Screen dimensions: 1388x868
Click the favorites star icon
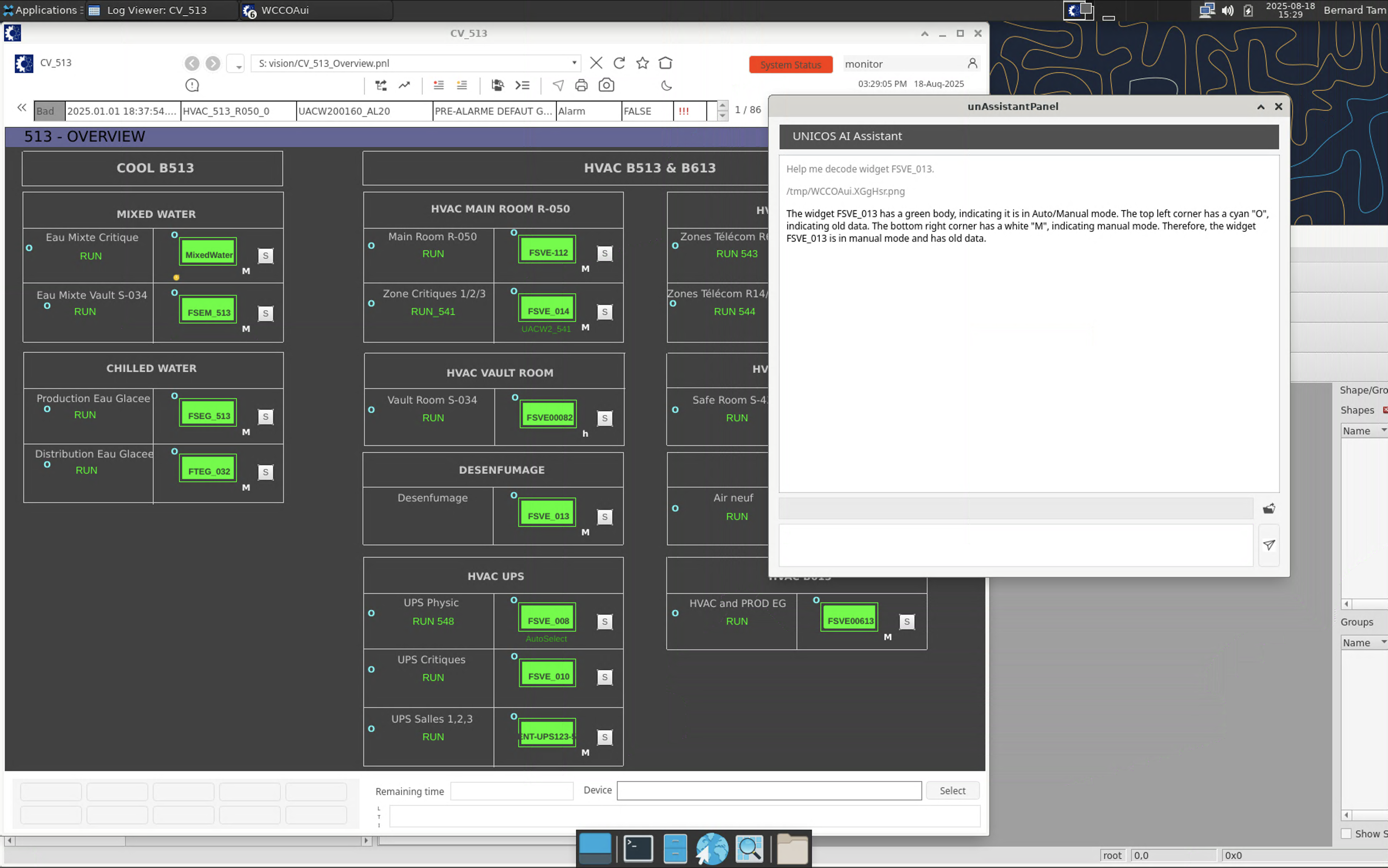click(642, 63)
